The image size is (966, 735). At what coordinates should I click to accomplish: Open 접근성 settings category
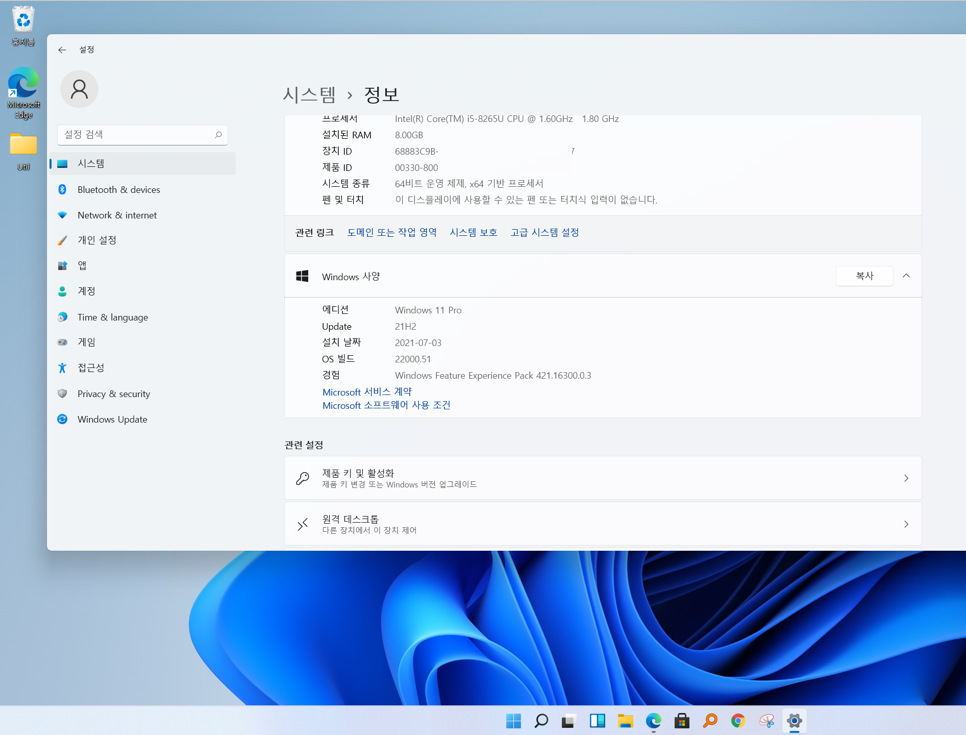pos(142,368)
